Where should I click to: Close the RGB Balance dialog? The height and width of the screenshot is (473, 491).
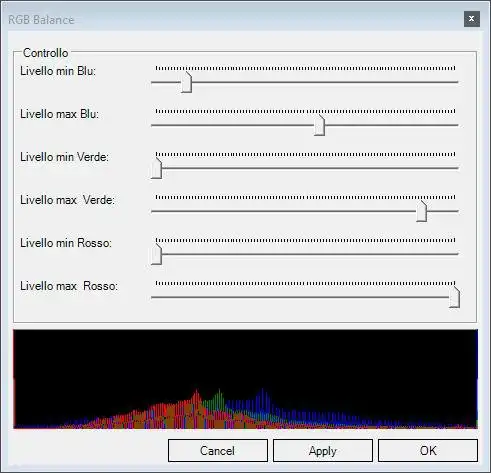tap(472, 19)
